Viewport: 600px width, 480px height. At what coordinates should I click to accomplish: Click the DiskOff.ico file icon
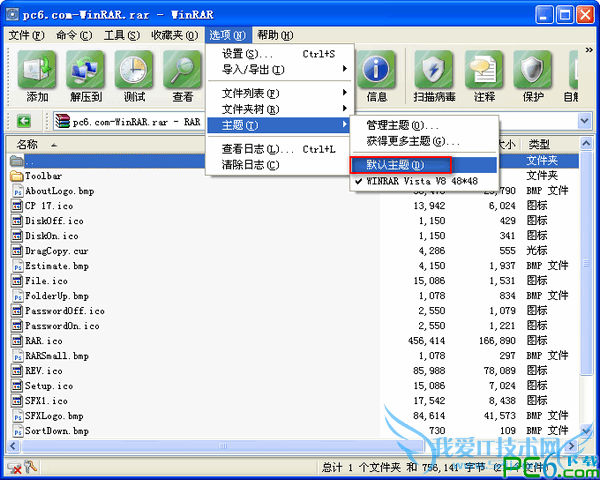(17, 221)
